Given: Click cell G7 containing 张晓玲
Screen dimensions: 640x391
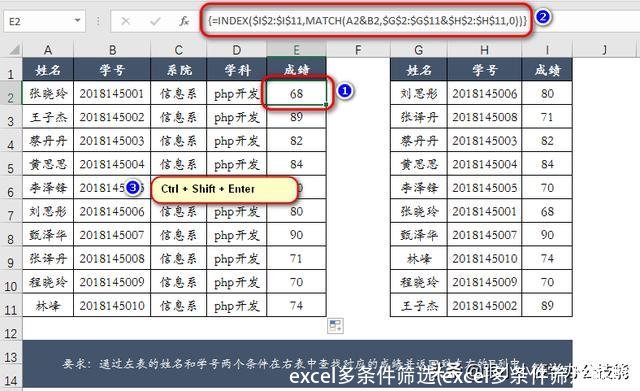Looking at the screenshot, I should [x=419, y=211].
